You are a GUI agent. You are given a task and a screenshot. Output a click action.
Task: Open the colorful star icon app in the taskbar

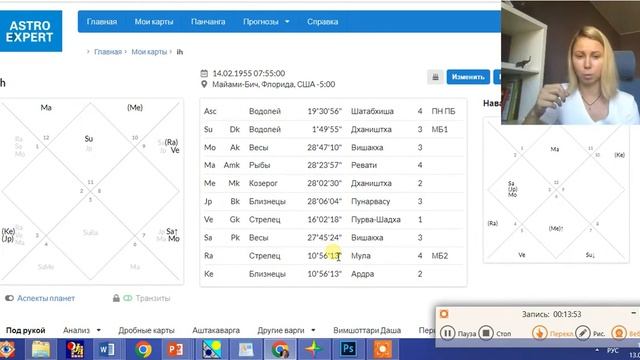[x=313, y=349]
